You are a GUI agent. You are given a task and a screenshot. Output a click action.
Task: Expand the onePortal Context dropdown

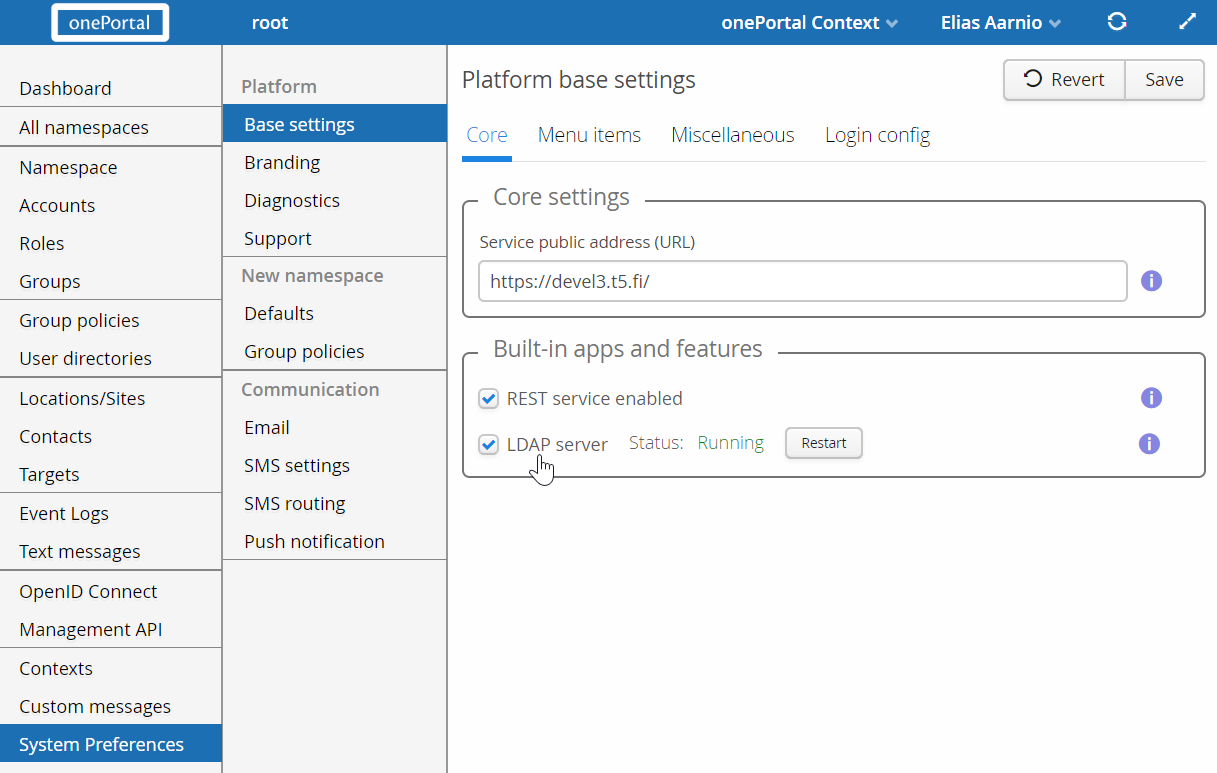click(809, 23)
